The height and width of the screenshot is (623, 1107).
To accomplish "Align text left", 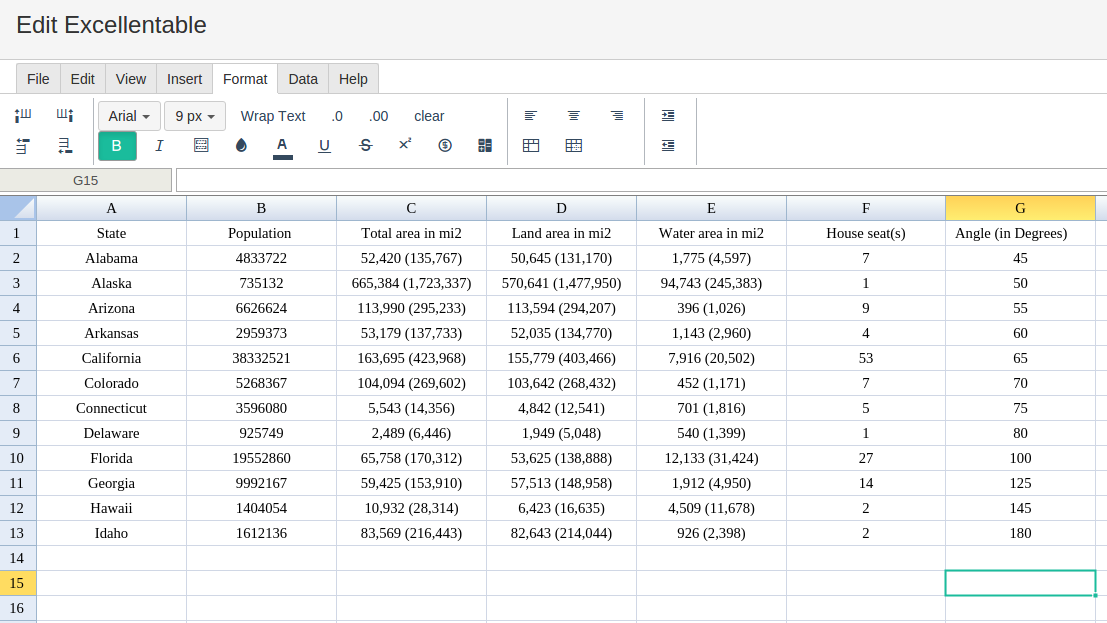I will click(531, 115).
